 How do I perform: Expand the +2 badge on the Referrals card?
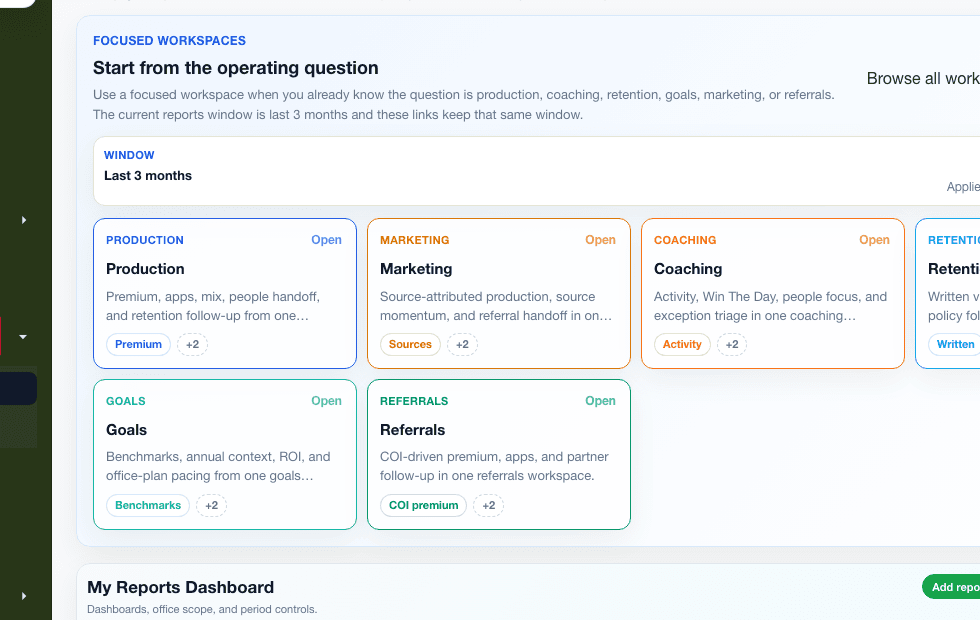point(488,506)
